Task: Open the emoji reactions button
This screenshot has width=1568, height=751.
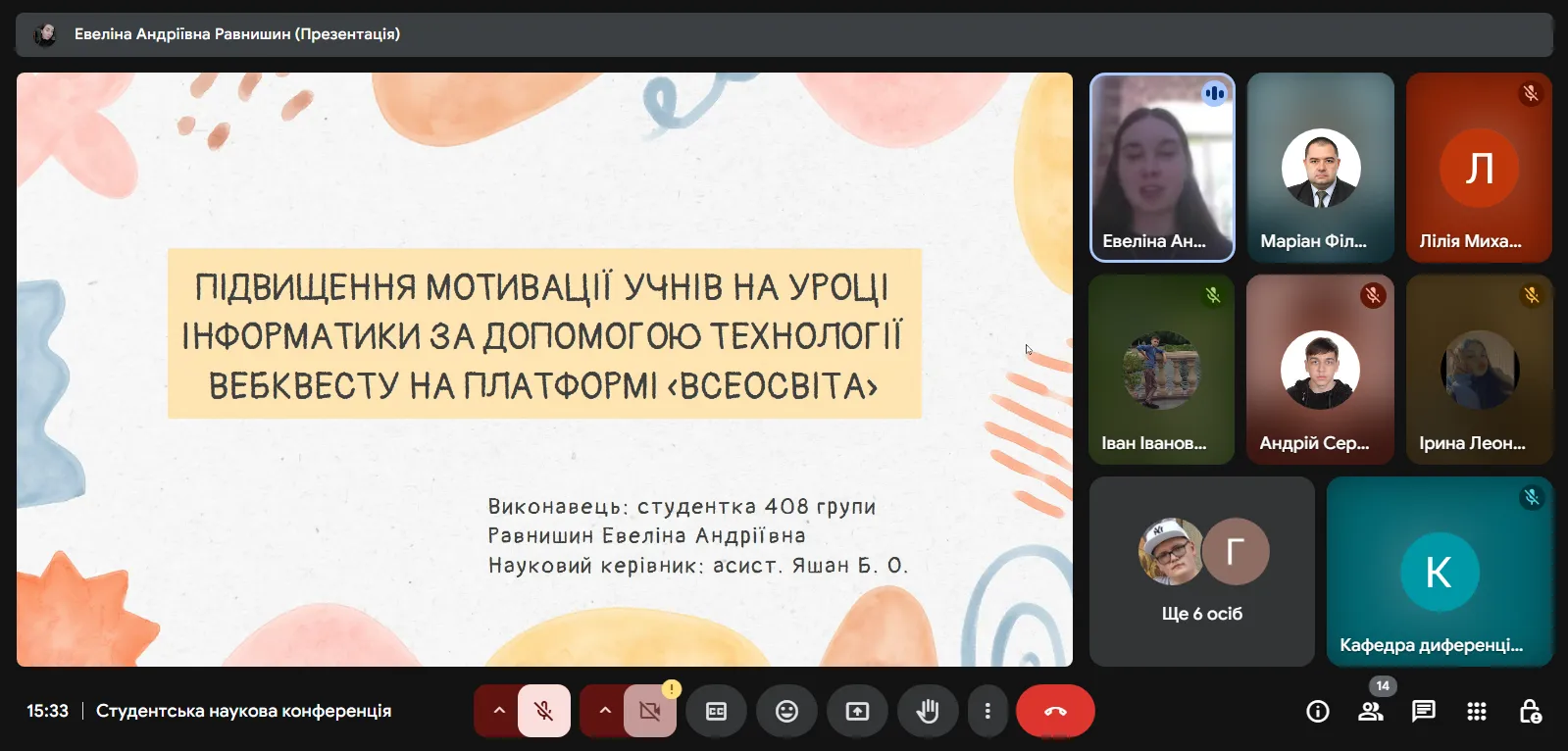Action: click(787, 711)
